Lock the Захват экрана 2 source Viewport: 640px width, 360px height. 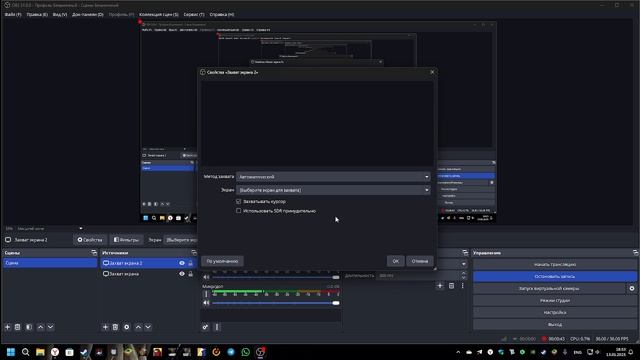click(x=190, y=263)
